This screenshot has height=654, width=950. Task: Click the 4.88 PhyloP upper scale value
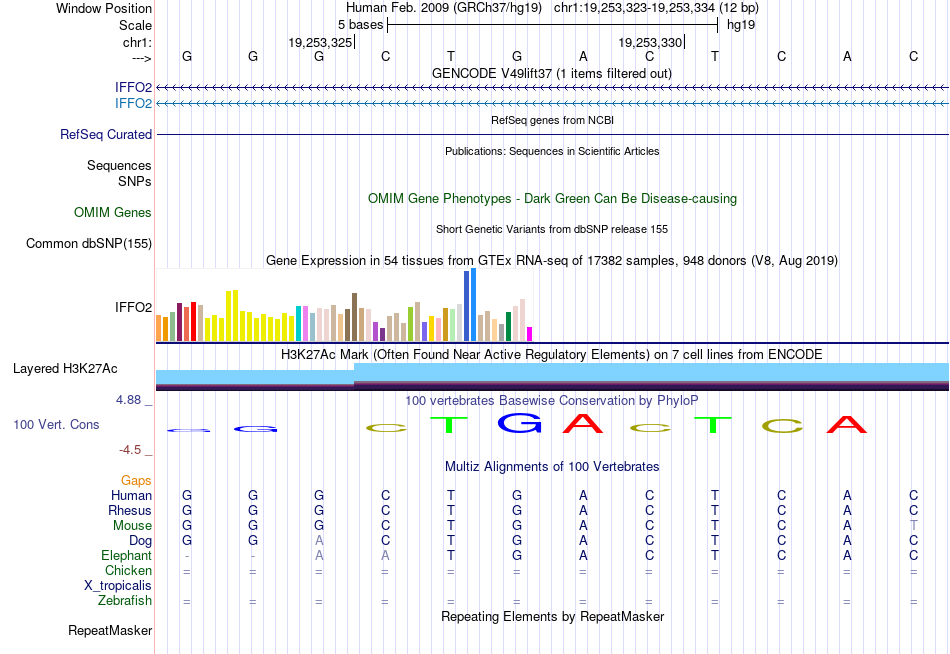pyautogui.click(x=128, y=400)
